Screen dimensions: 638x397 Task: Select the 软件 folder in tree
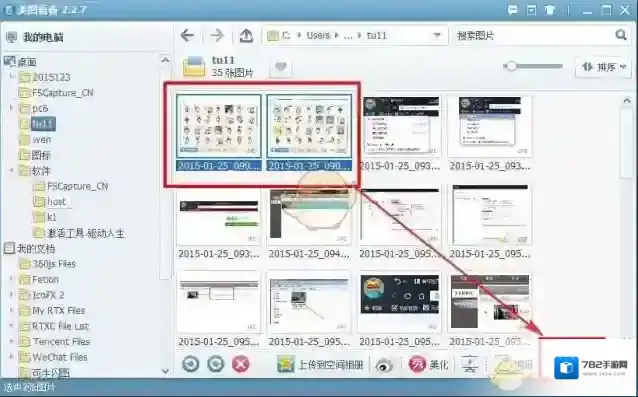[41, 171]
